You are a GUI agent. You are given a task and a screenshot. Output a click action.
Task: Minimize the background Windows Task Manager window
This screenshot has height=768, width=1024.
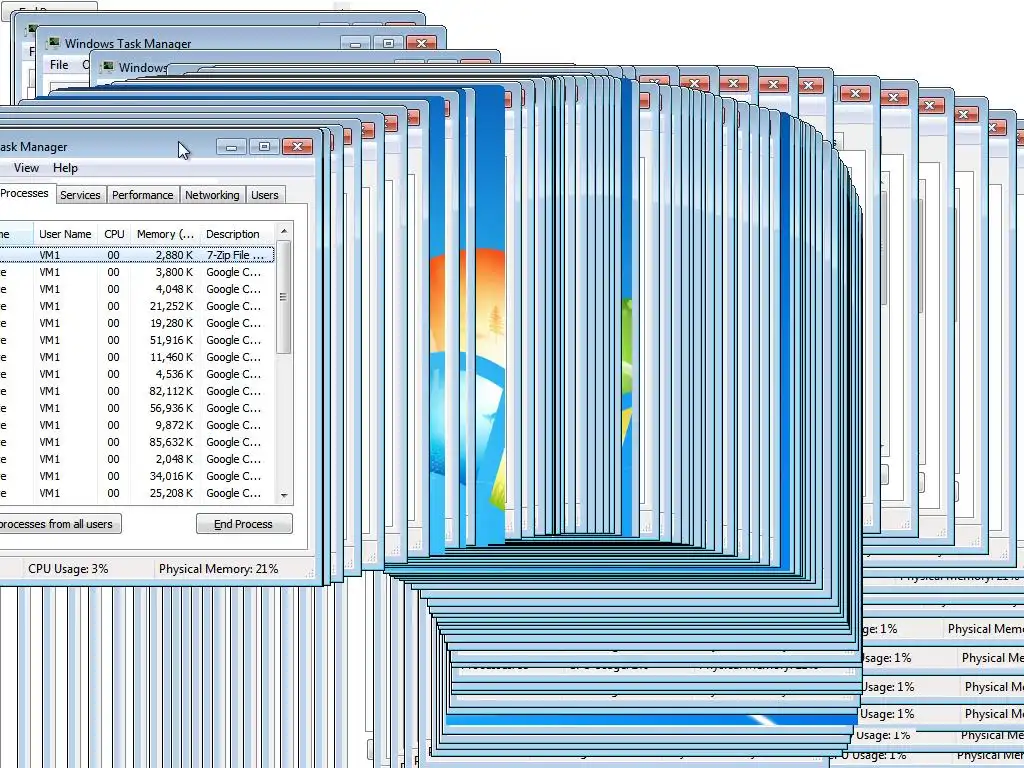[x=355, y=44]
